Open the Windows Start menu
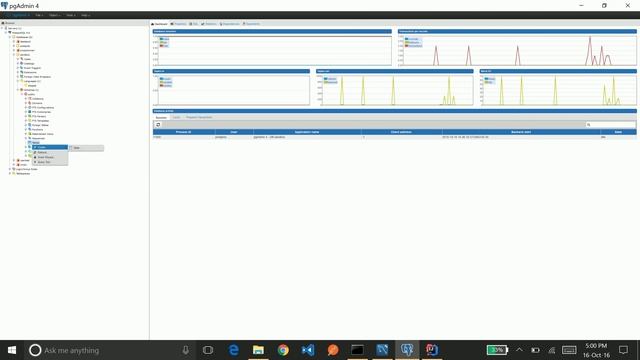Screen dimensions: 640x360 [12, 350]
